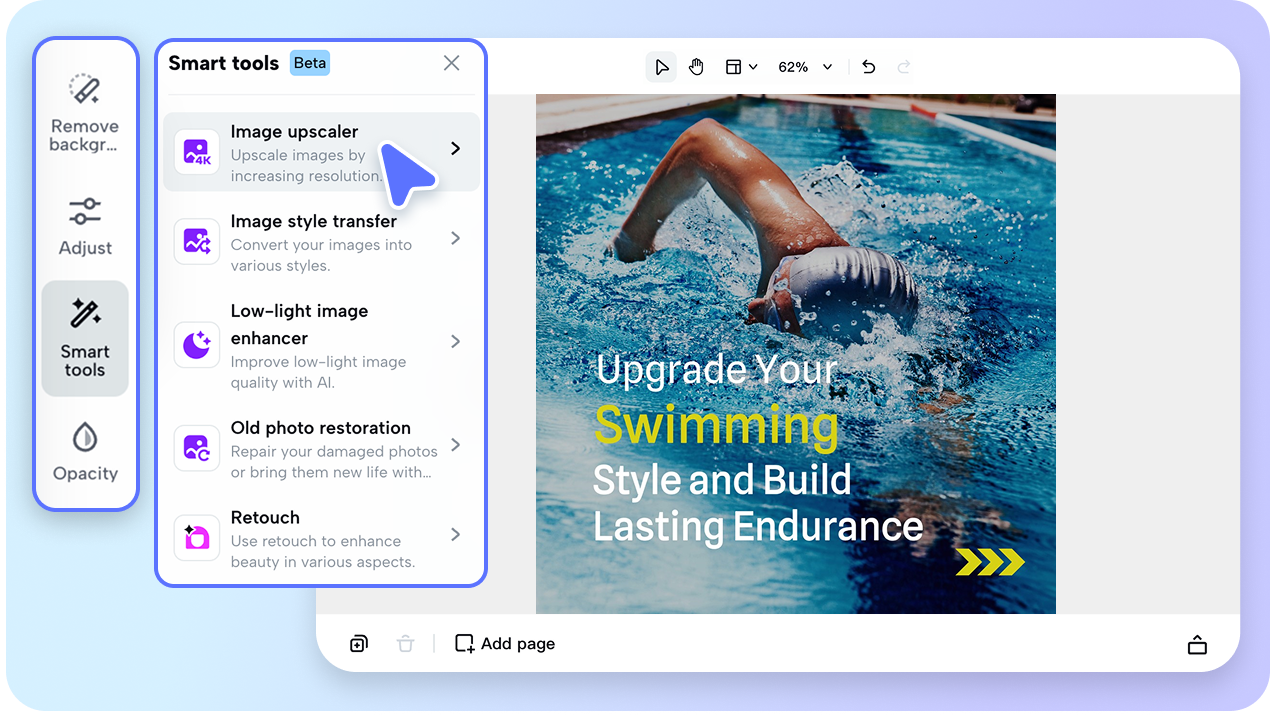Click the duplicate page icon
Screen dimensions: 1270x716
tap(358, 643)
